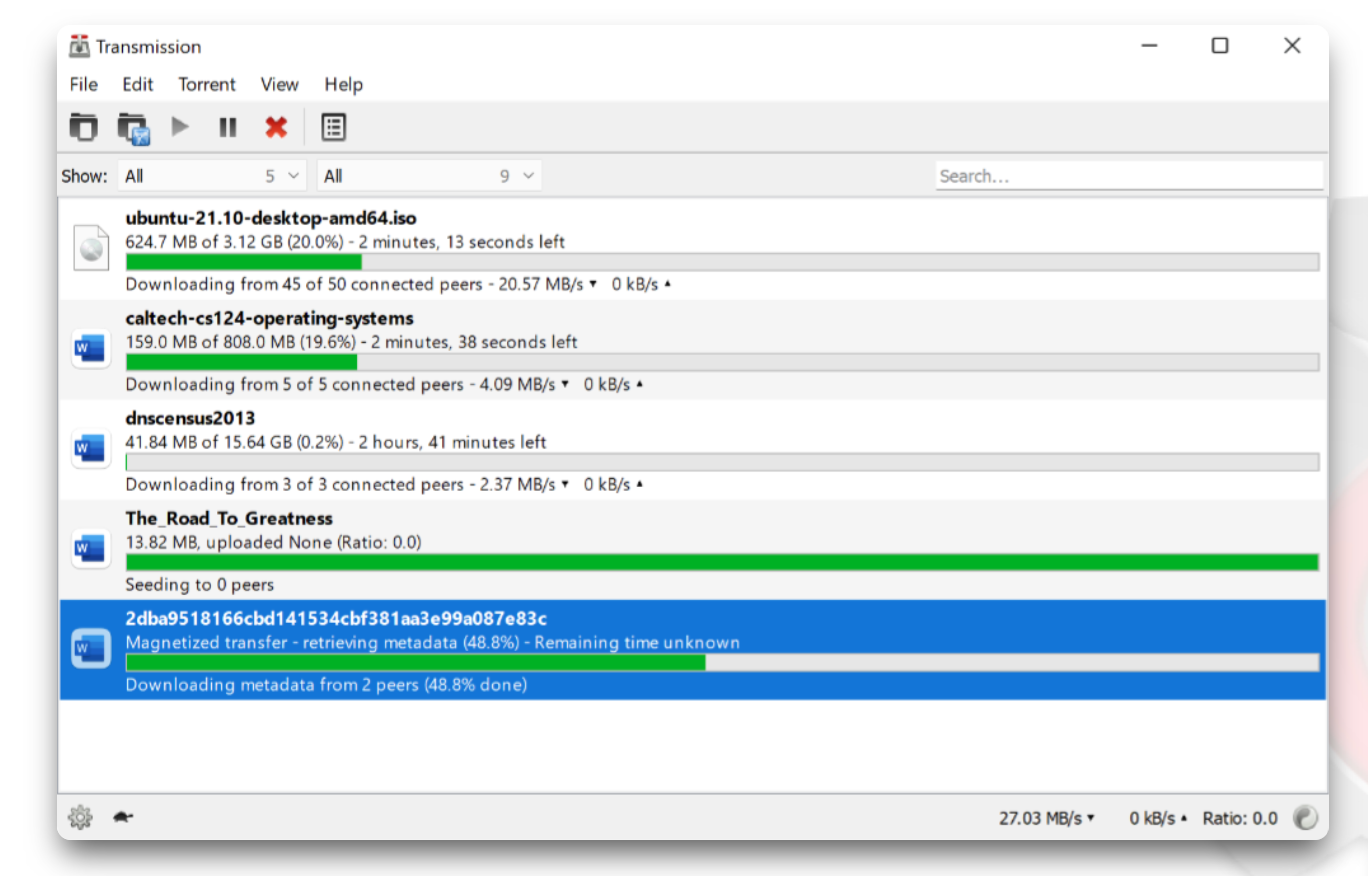The image size is (1368, 876).
Task: Open the Edit menu
Action: tap(138, 84)
